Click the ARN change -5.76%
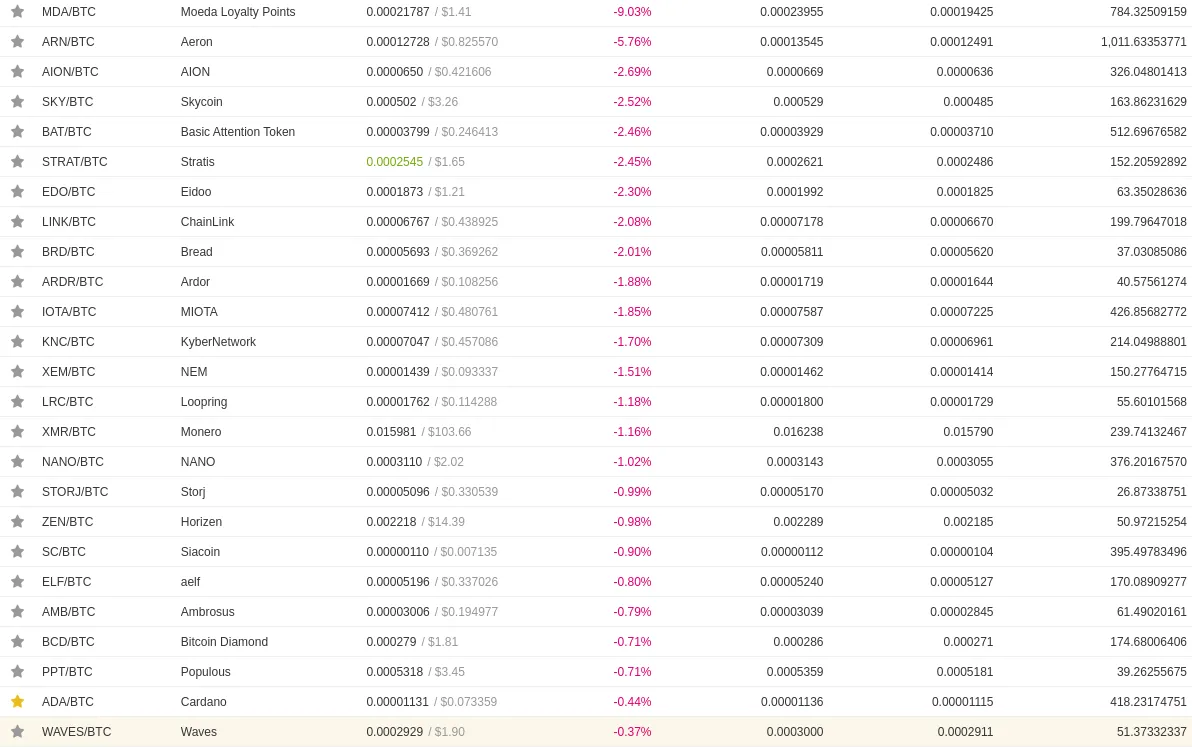 pyautogui.click(x=632, y=41)
